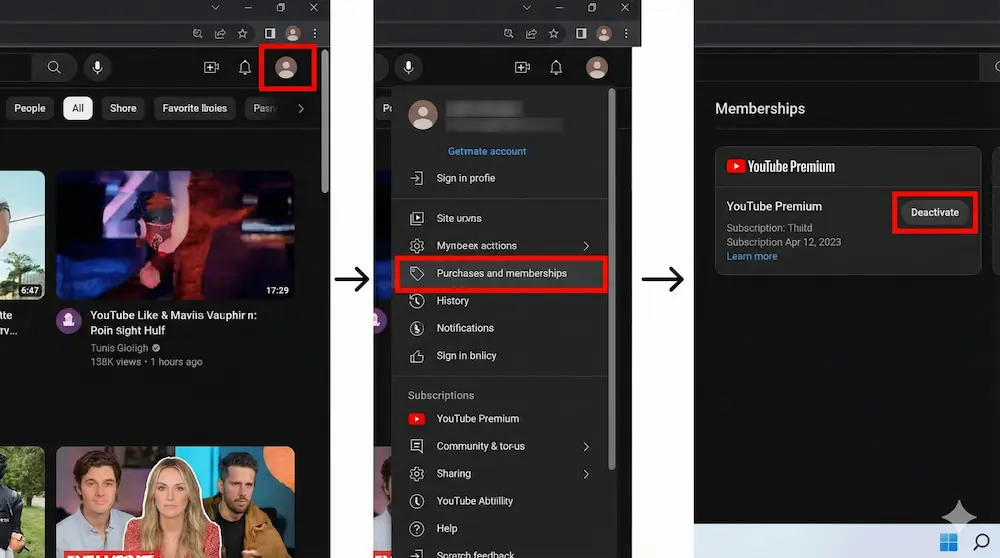Open Notifications menu item
Image resolution: width=1000 pixels, height=558 pixels.
pos(501,328)
